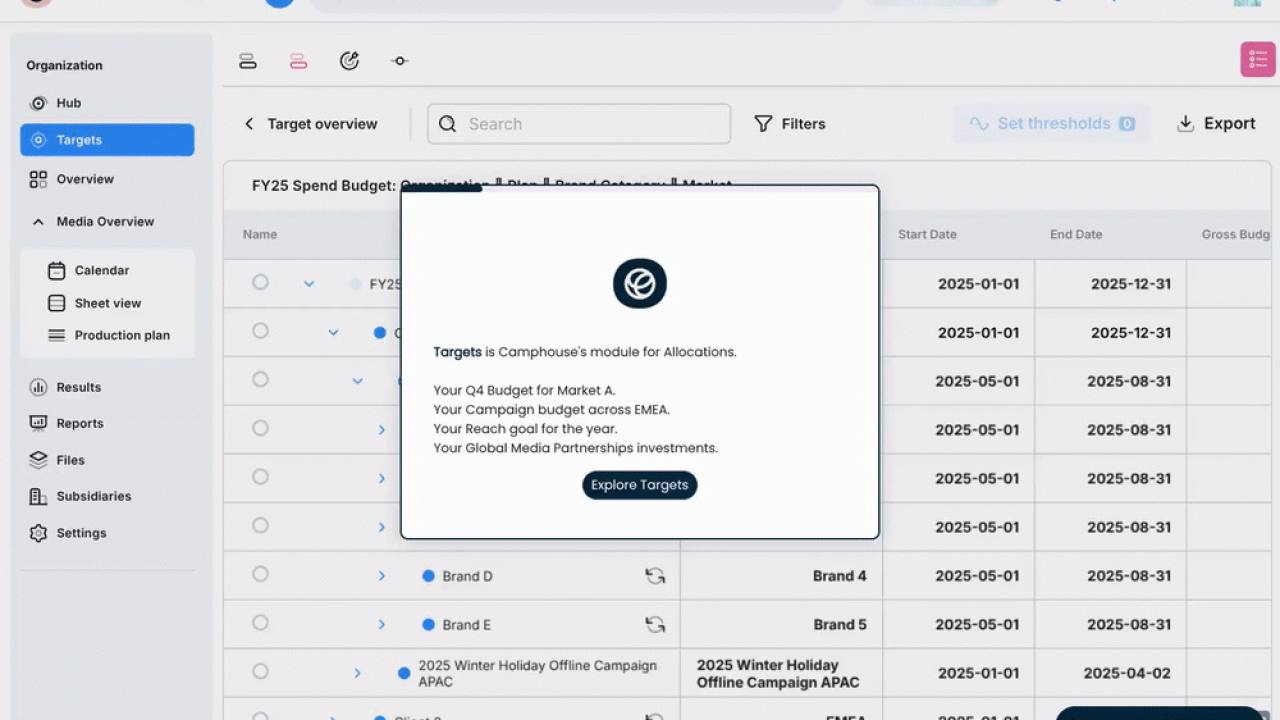Screen dimensions: 1280x720
Task: Click the sync icon on Brand E row
Action: tap(655, 625)
